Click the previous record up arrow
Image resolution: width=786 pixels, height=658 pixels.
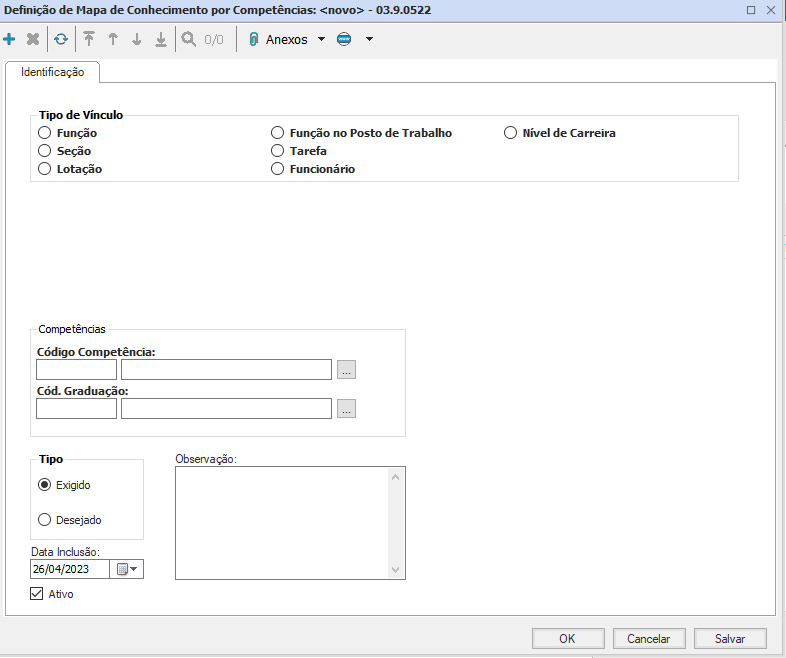(x=113, y=40)
